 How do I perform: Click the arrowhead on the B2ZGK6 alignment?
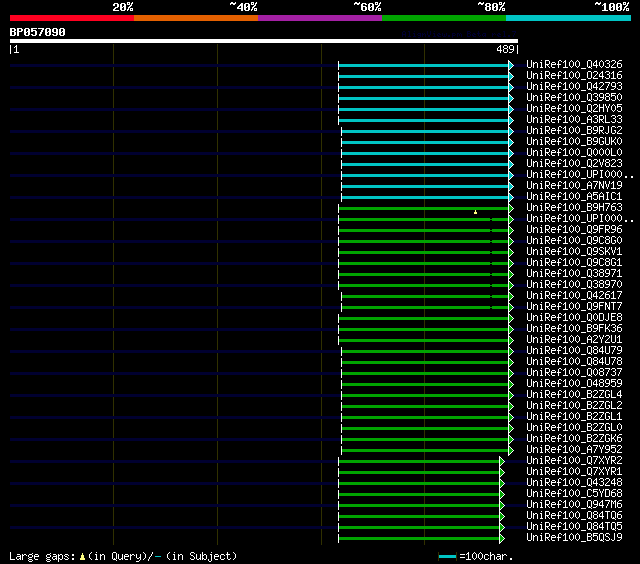[x=511, y=440]
